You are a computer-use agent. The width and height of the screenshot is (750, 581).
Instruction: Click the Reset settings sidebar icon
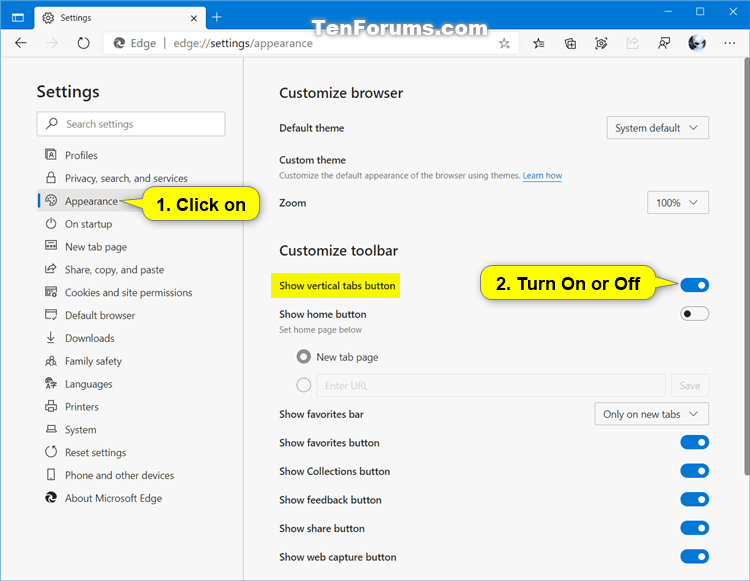click(x=51, y=451)
